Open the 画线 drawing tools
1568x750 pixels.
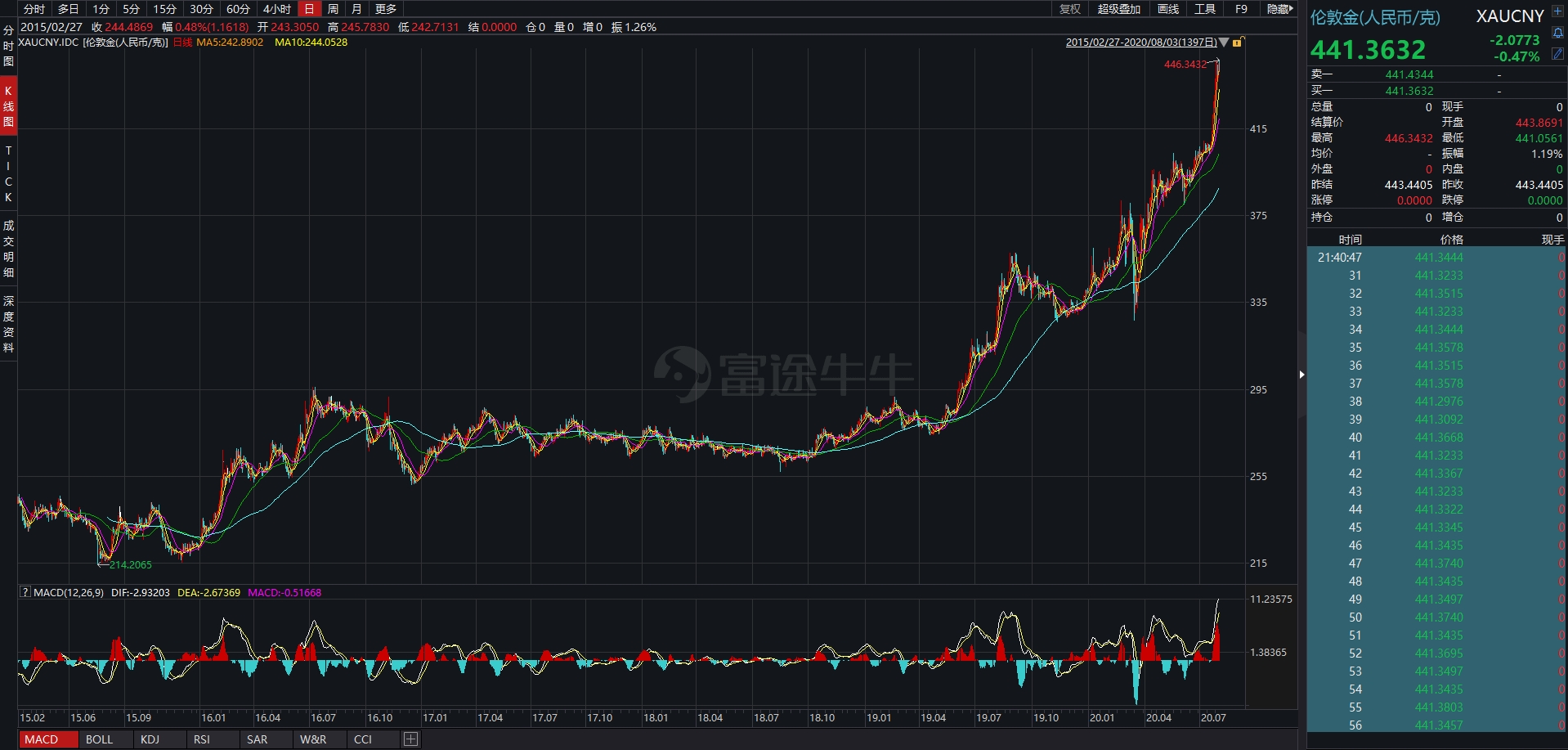pyautogui.click(x=1168, y=9)
